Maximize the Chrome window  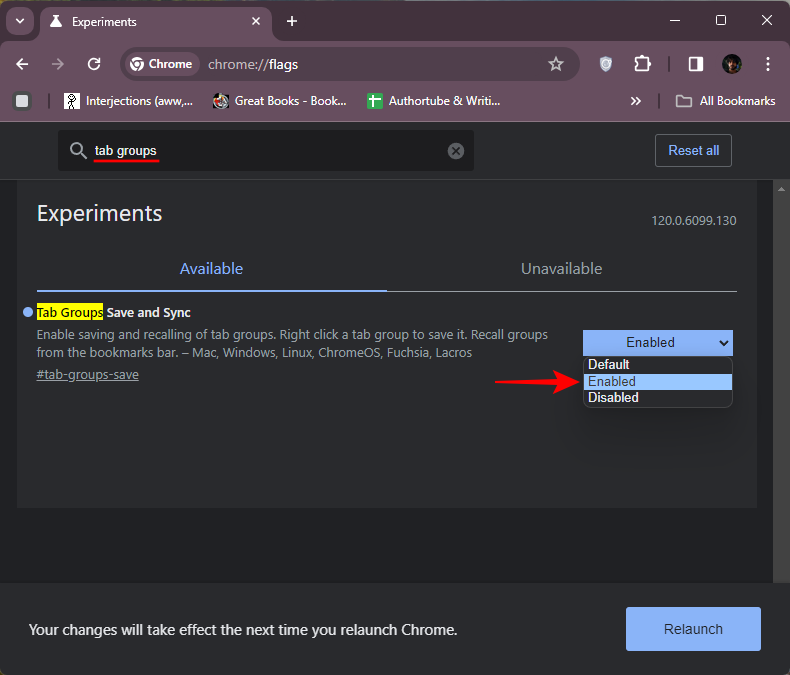(x=721, y=21)
